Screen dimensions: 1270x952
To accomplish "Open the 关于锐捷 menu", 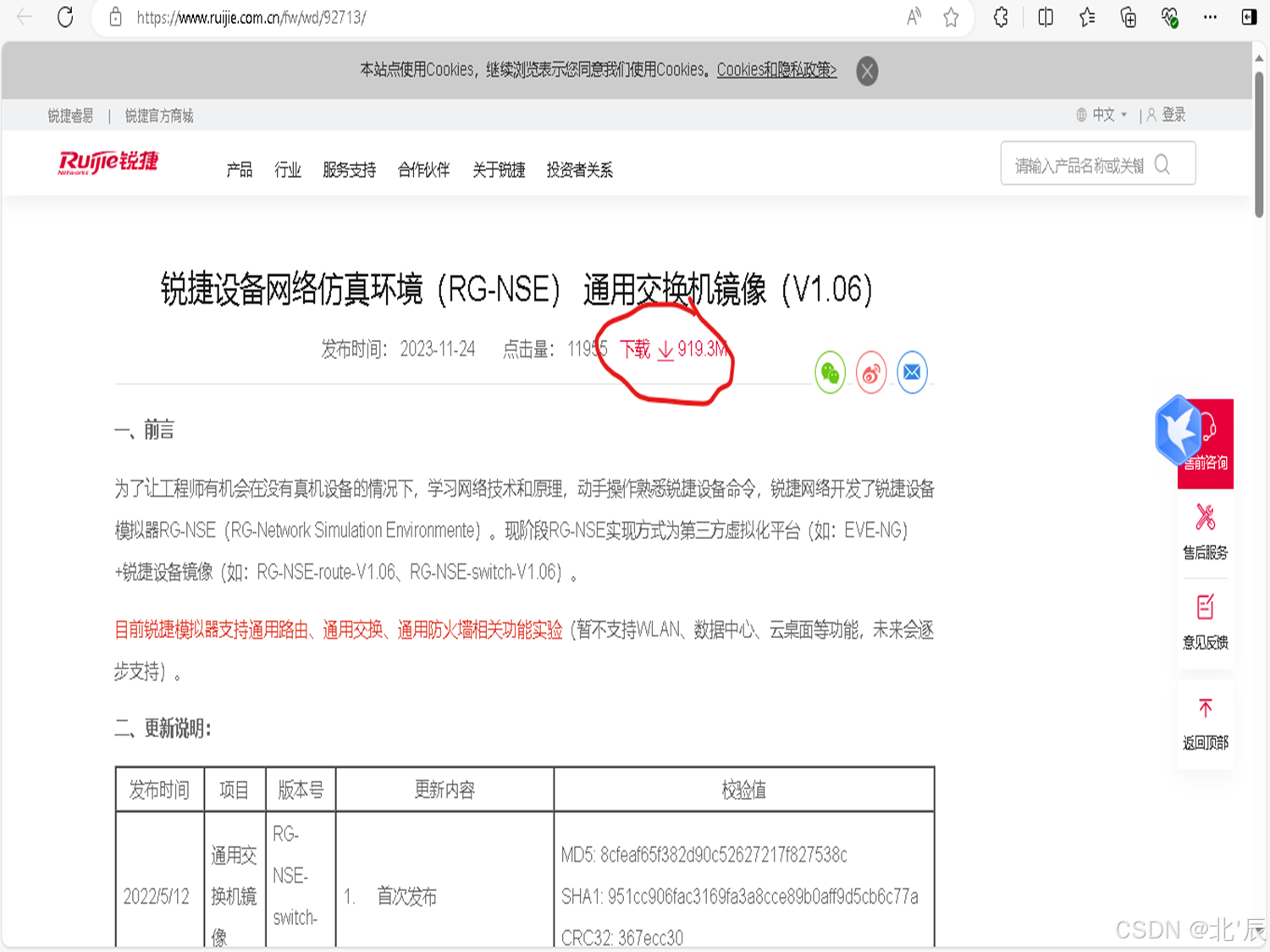I will click(499, 170).
